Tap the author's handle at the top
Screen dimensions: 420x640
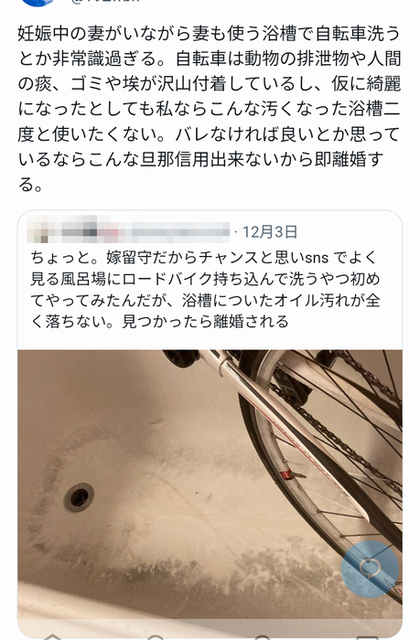[x=105, y=1]
